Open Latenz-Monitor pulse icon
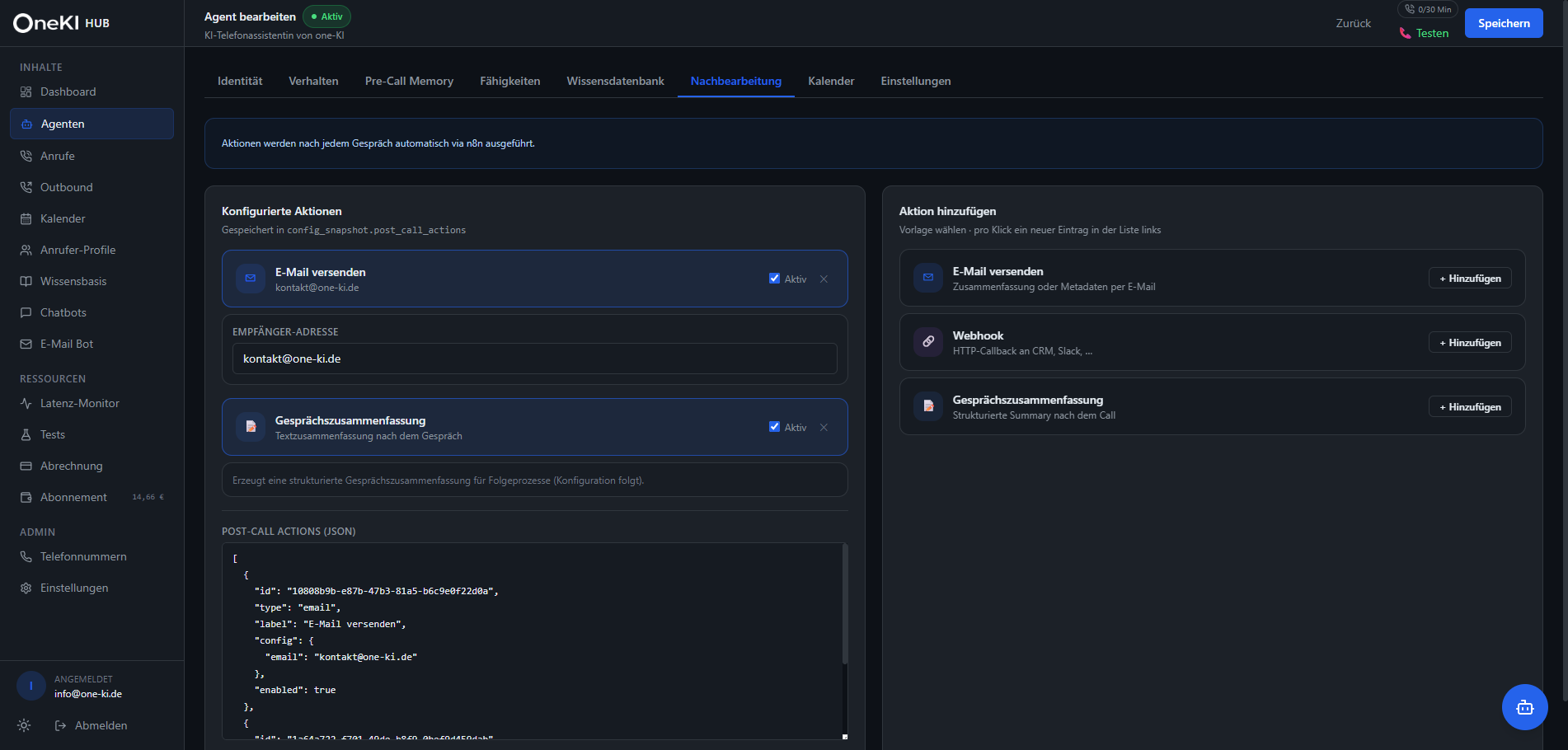This screenshot has width=1568, height=750. coord(26,403)
